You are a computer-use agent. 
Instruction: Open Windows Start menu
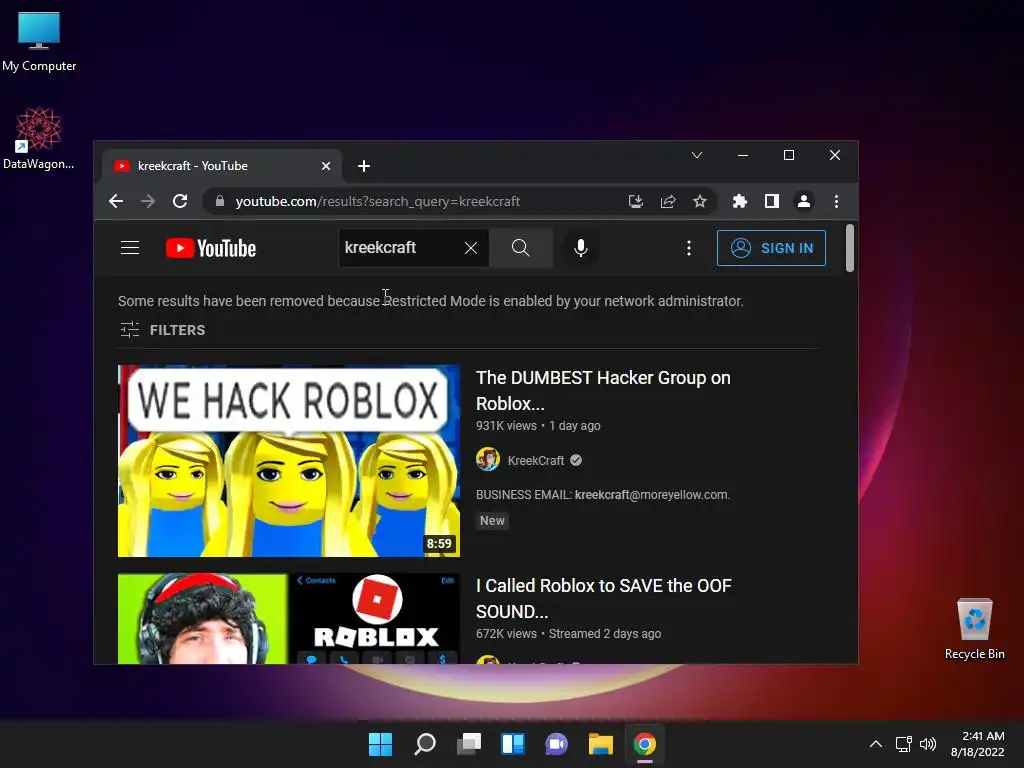[x=380, y=744]
